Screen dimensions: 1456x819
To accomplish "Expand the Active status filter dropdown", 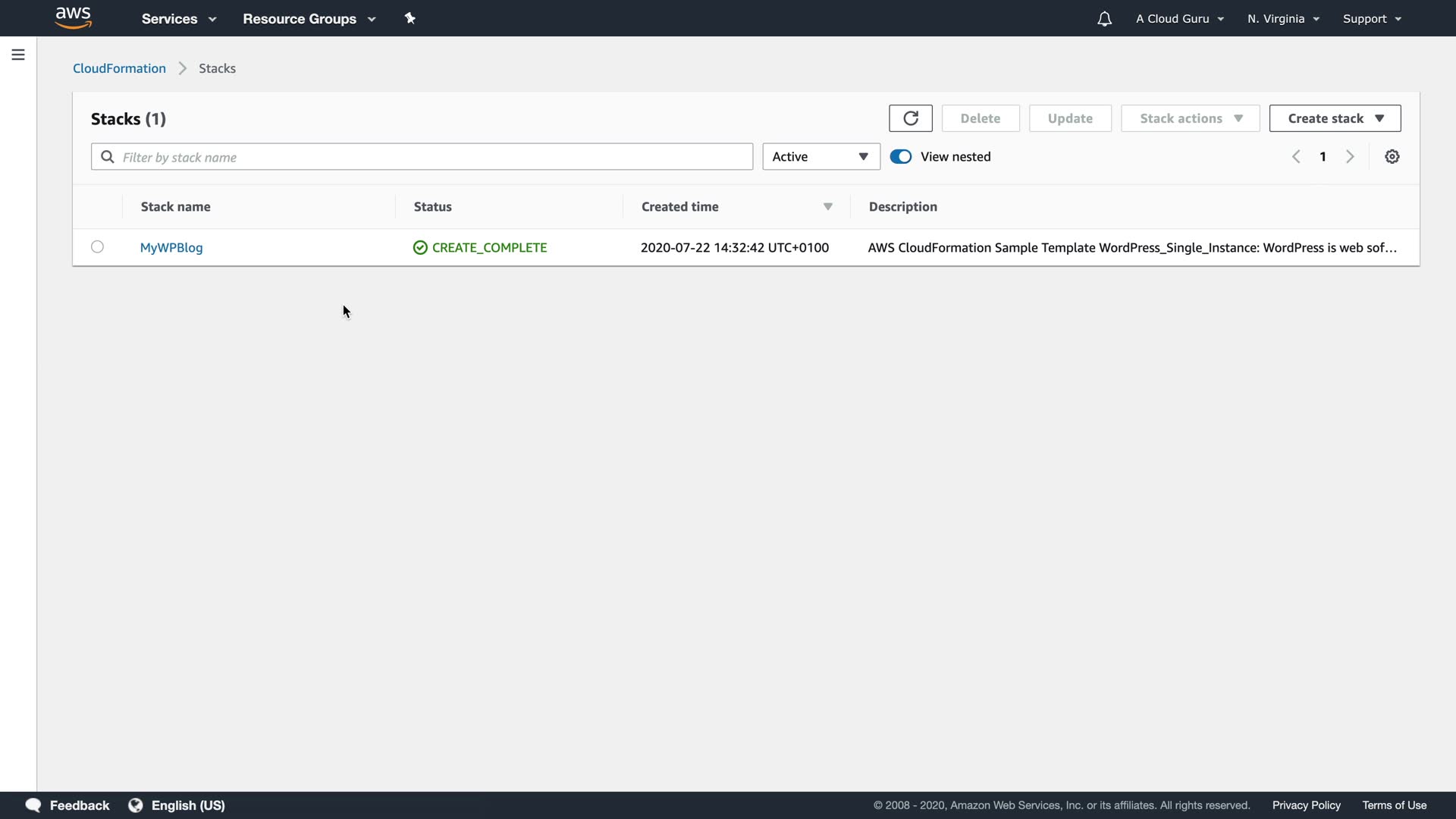I will pos(821,157).
